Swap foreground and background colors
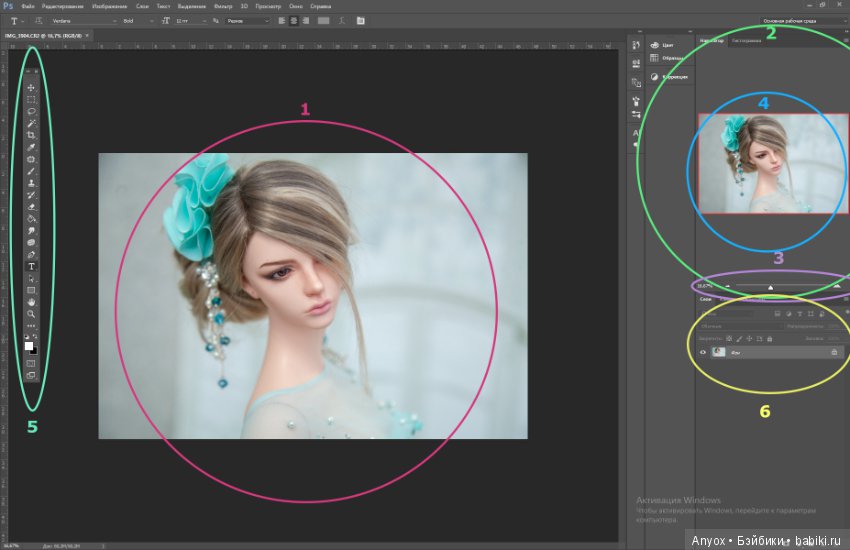Screen dimensions: 850x550 coord(35,337)
